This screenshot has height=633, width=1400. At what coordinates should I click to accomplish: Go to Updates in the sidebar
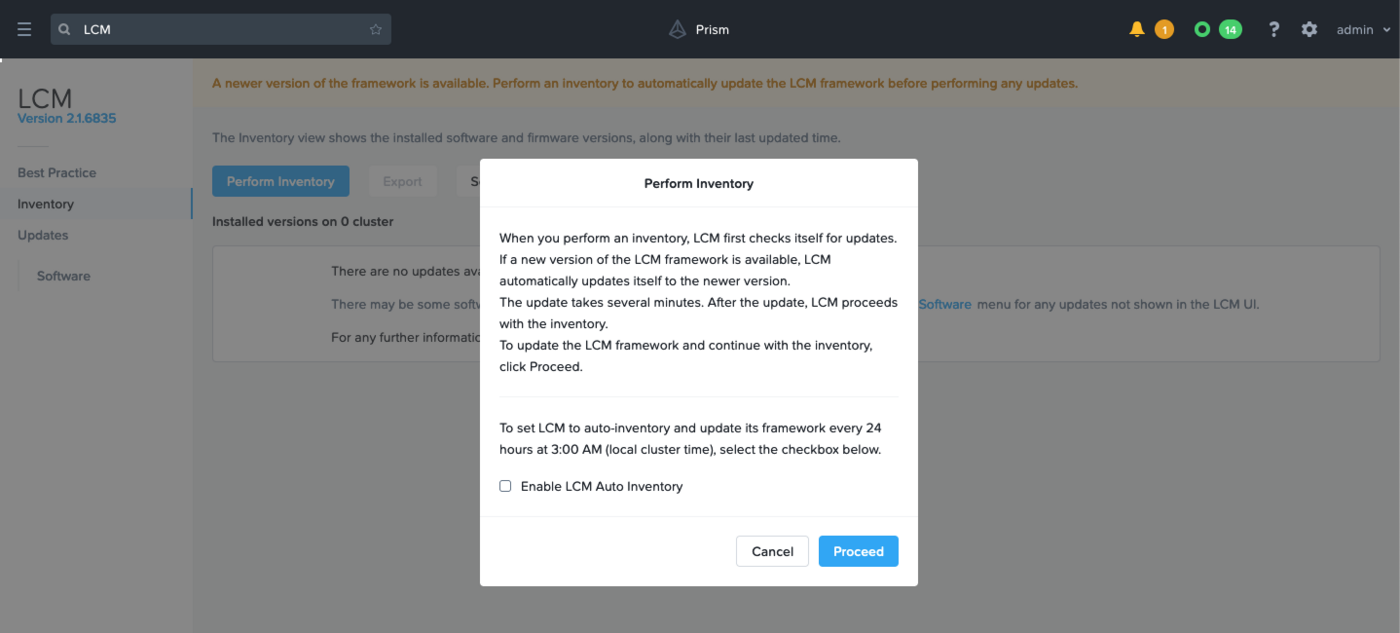click(x=43, y=235)
